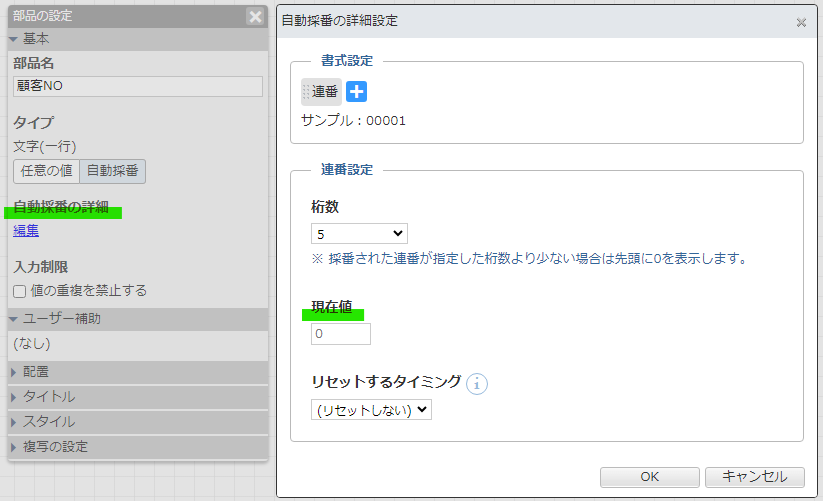Viewport: 823px width, 501px height.
Task: Expand the タイトル section
Action: 48,397
